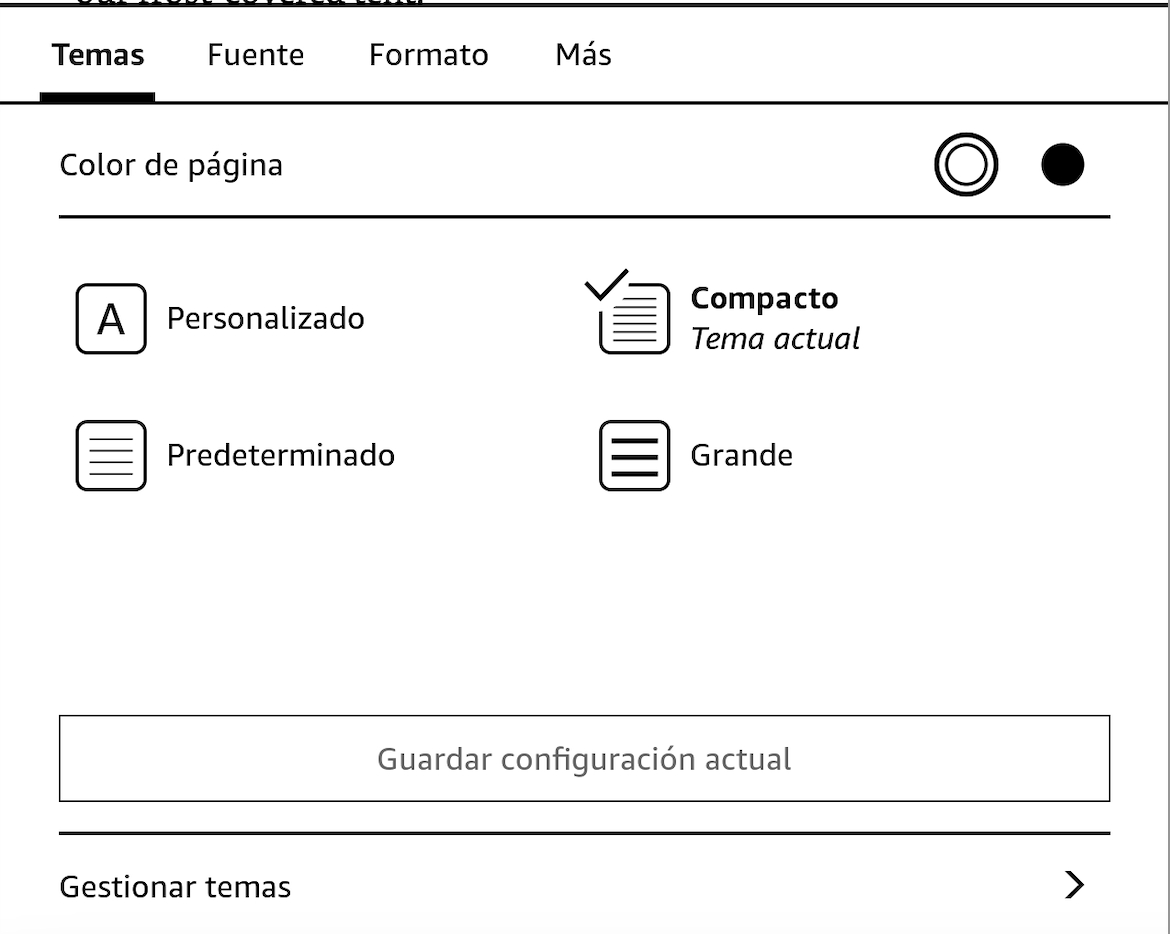Click the Grande theme bold-lines icon
This screenshot has height=934, width=1170.
tap(634, 456)
